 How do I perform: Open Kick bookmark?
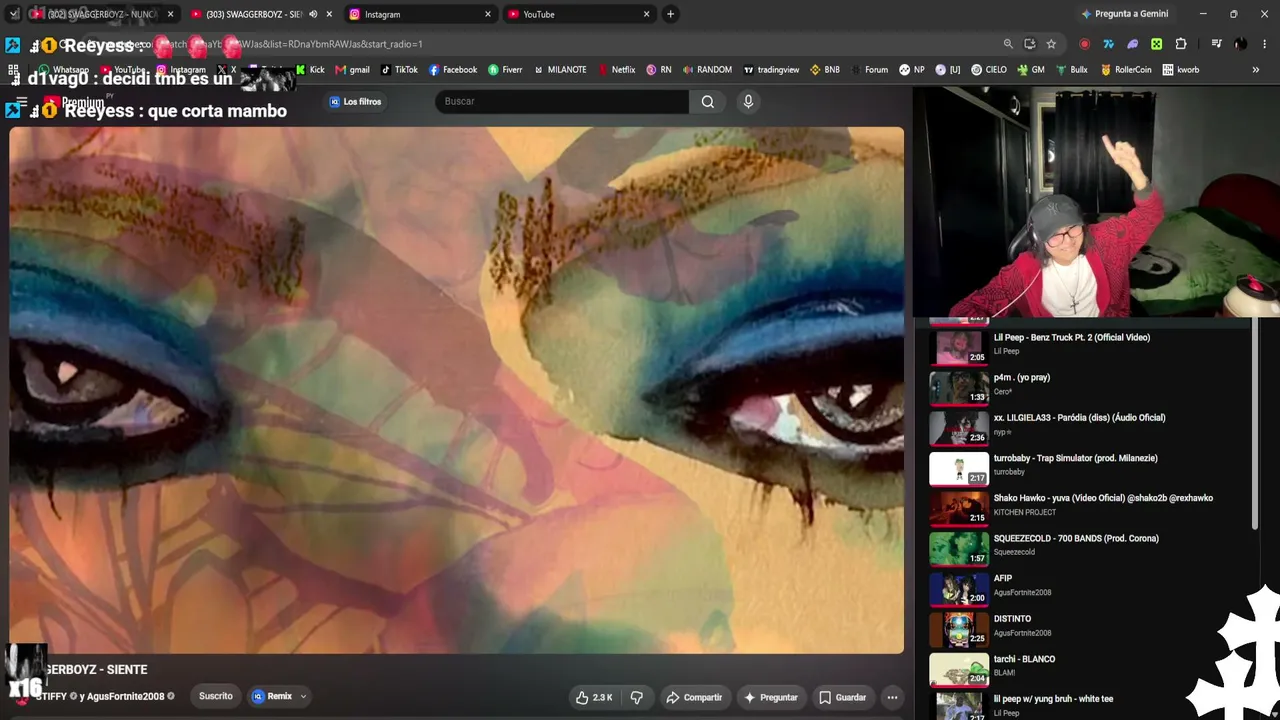[310, 70]
